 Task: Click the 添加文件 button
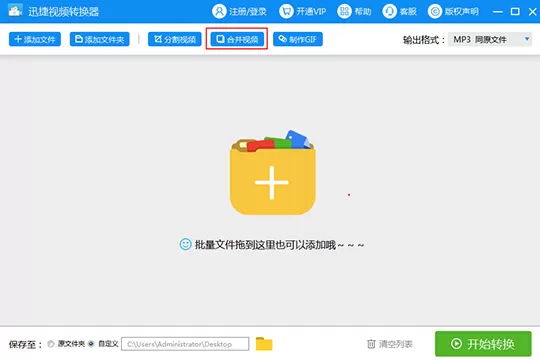(35, 39)
